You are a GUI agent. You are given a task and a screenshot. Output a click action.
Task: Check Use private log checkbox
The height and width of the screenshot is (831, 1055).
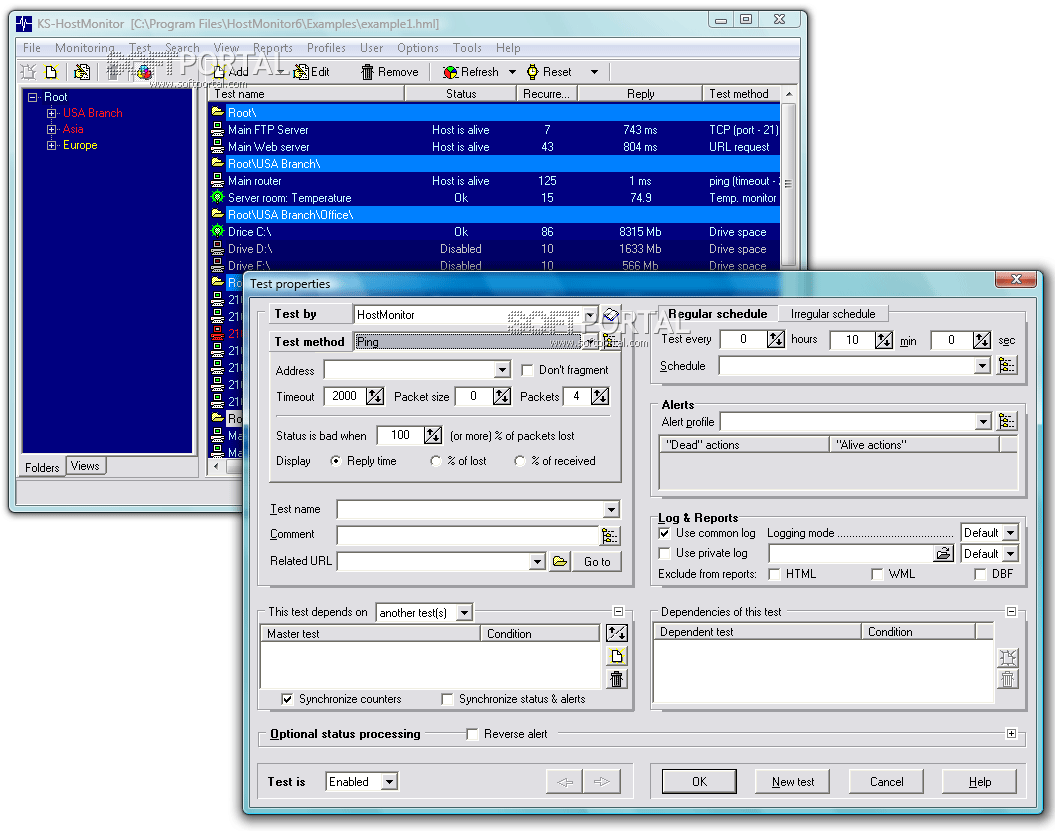coord(665,553)
